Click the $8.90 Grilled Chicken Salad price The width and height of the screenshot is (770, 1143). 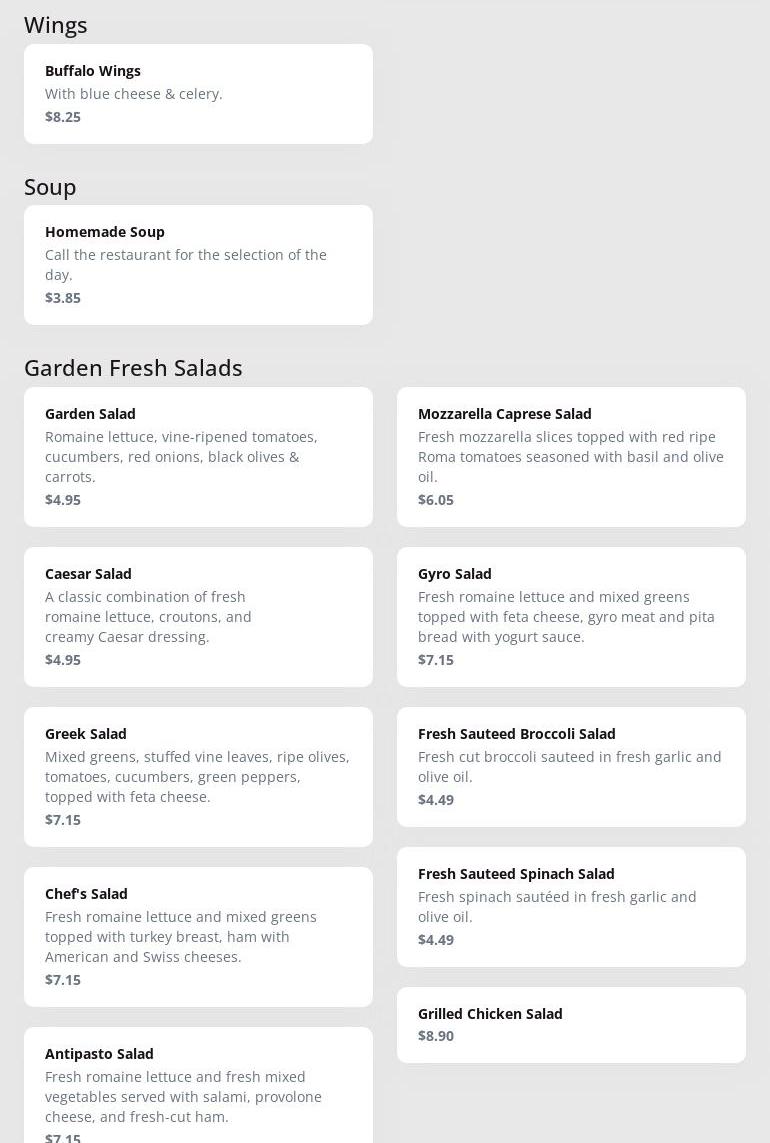(436, 1036)
